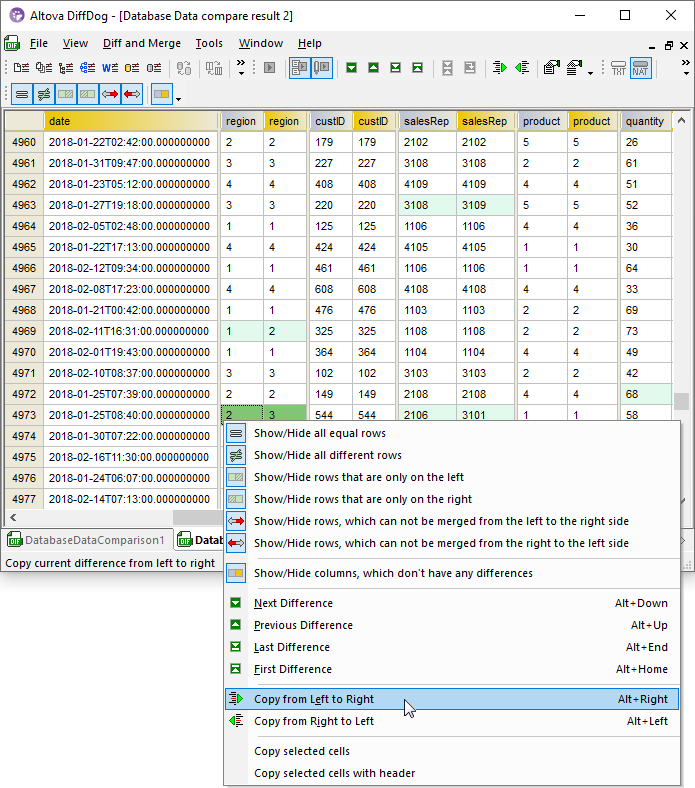This screenshot has height=788, width=695.
Task: Toggle Show/Hide all equal rows in context menu
Action: pyautogui.click(x=320, y=433)
